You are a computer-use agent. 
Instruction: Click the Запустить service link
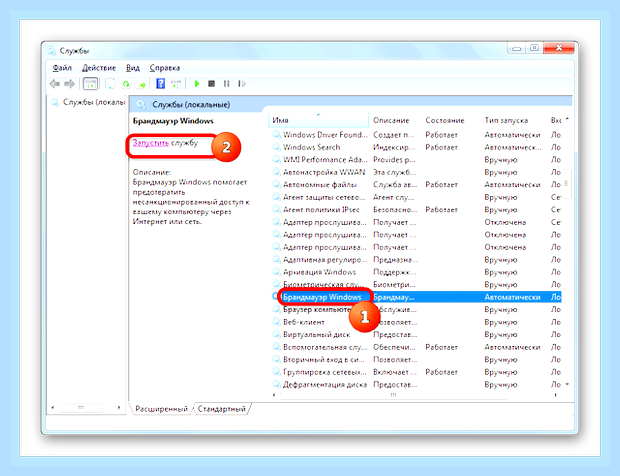[151, 143]
